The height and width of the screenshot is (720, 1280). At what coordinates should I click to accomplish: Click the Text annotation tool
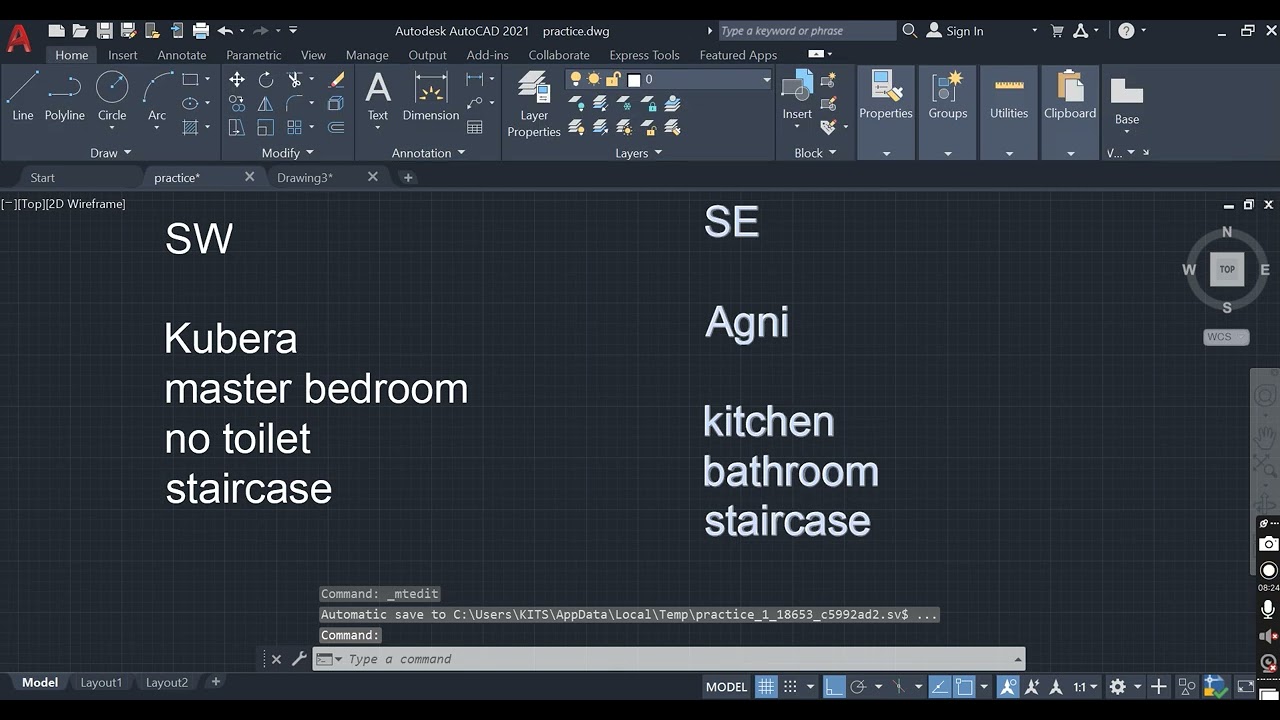(x=378, y=96)
